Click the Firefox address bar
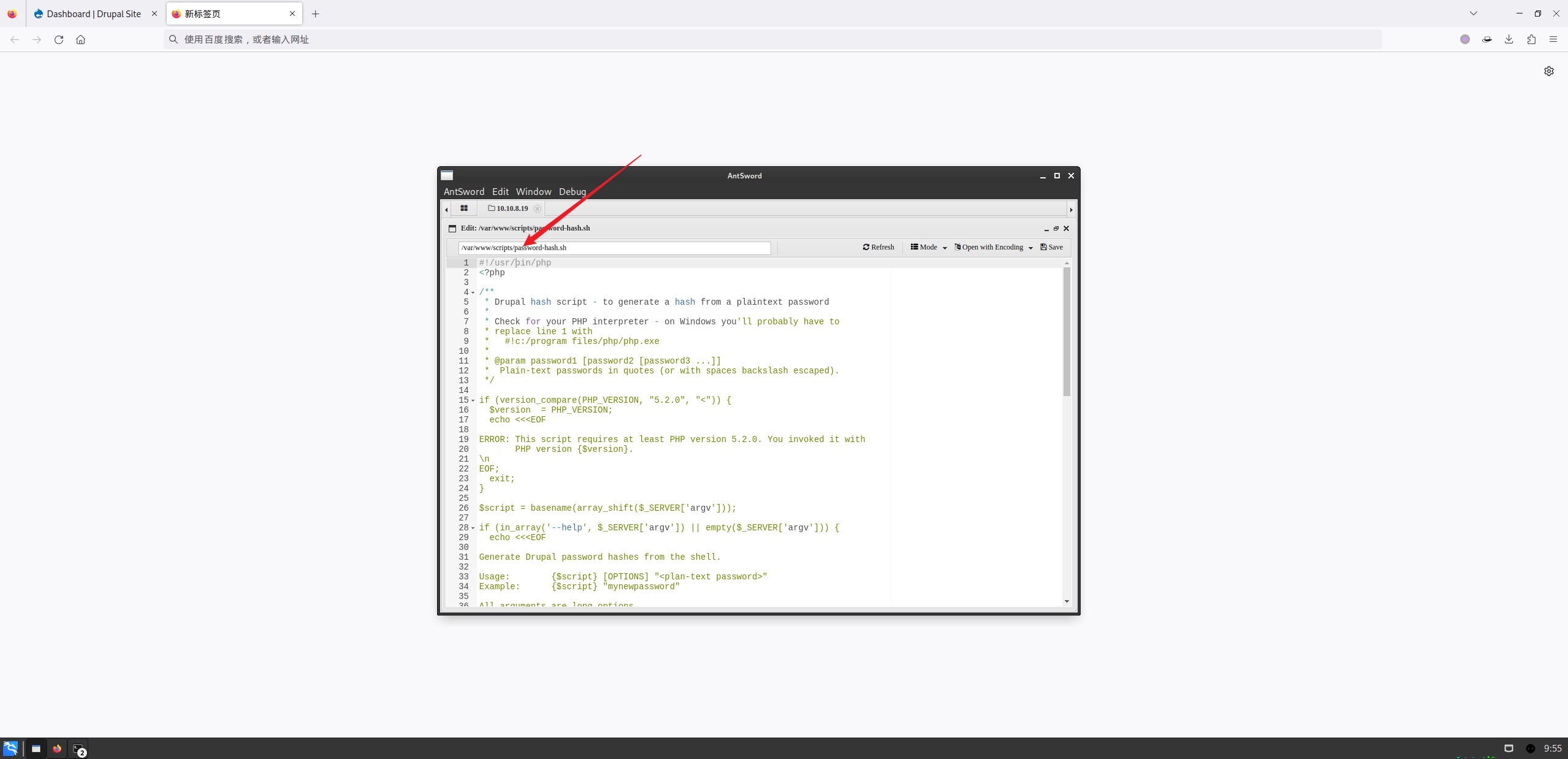 772,39
